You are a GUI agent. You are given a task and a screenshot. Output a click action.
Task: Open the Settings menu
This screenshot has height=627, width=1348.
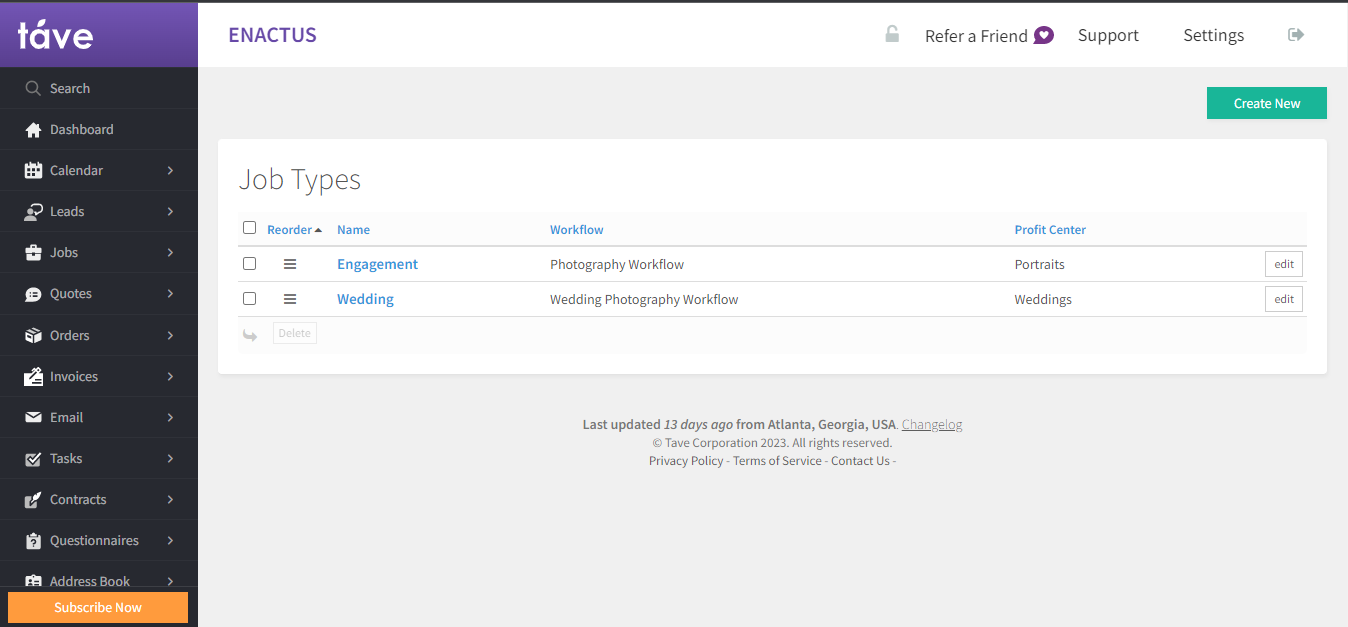[x=1213, y=35]
